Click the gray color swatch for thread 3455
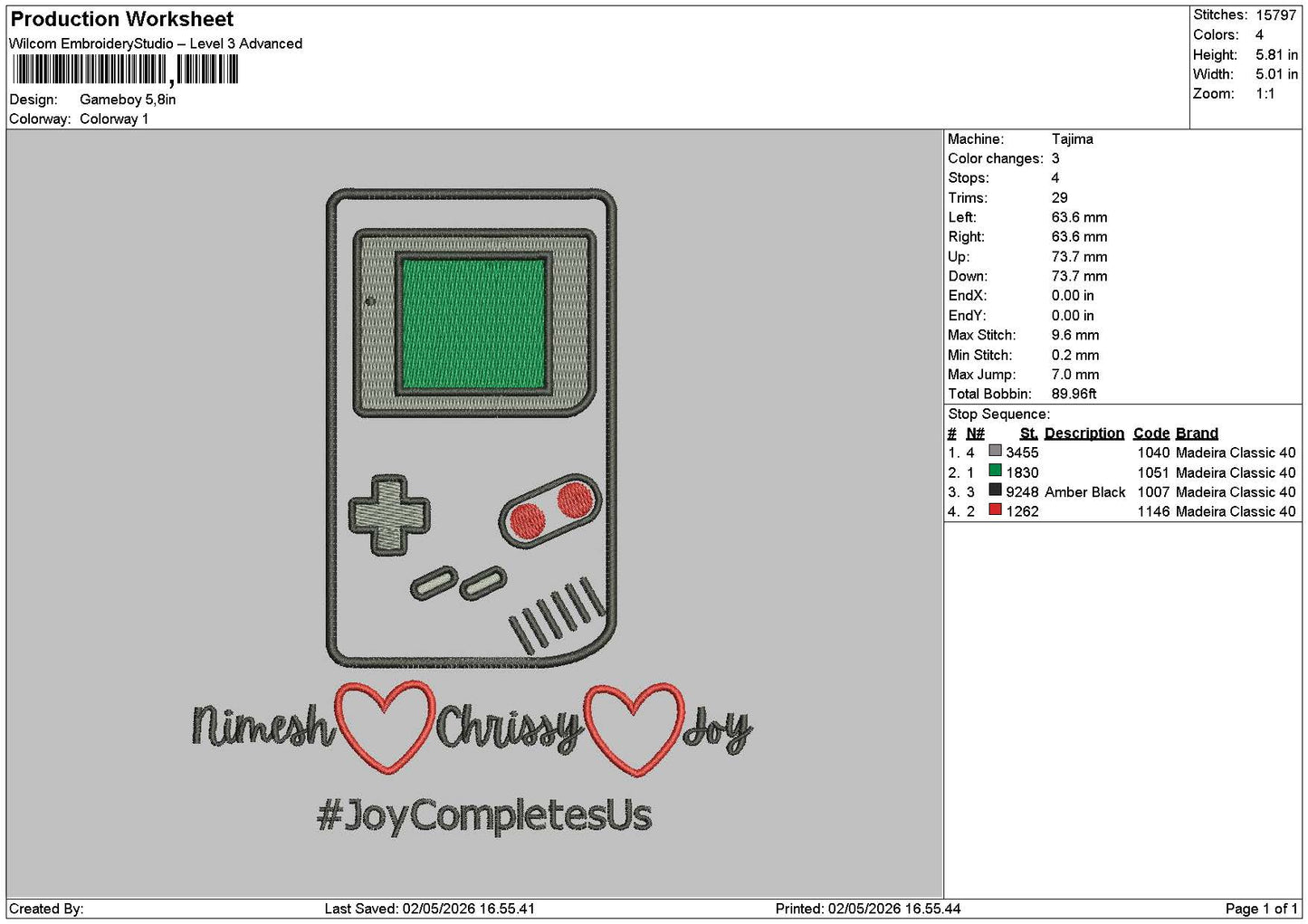The image size is (1308, 924). point(995,451)
